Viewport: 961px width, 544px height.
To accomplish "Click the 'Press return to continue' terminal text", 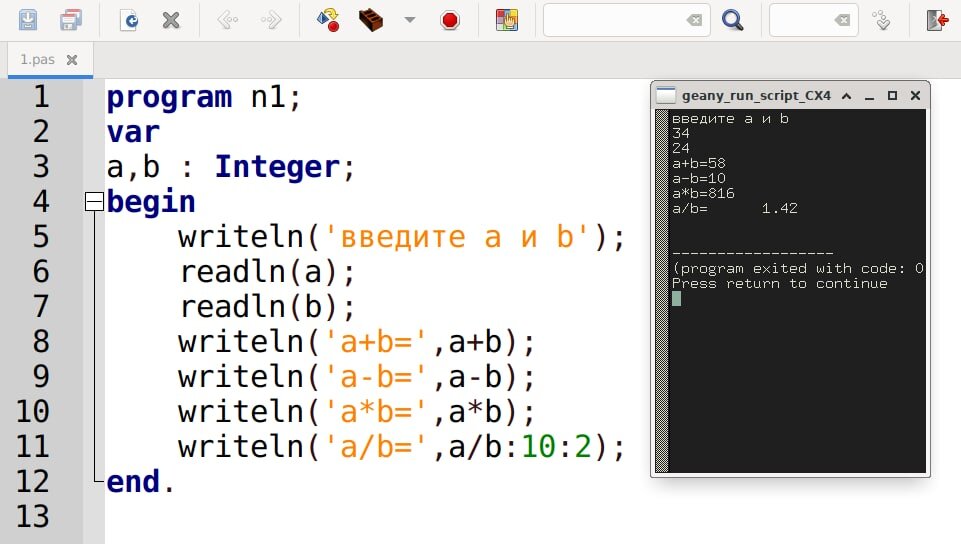I will pos(780,284).
